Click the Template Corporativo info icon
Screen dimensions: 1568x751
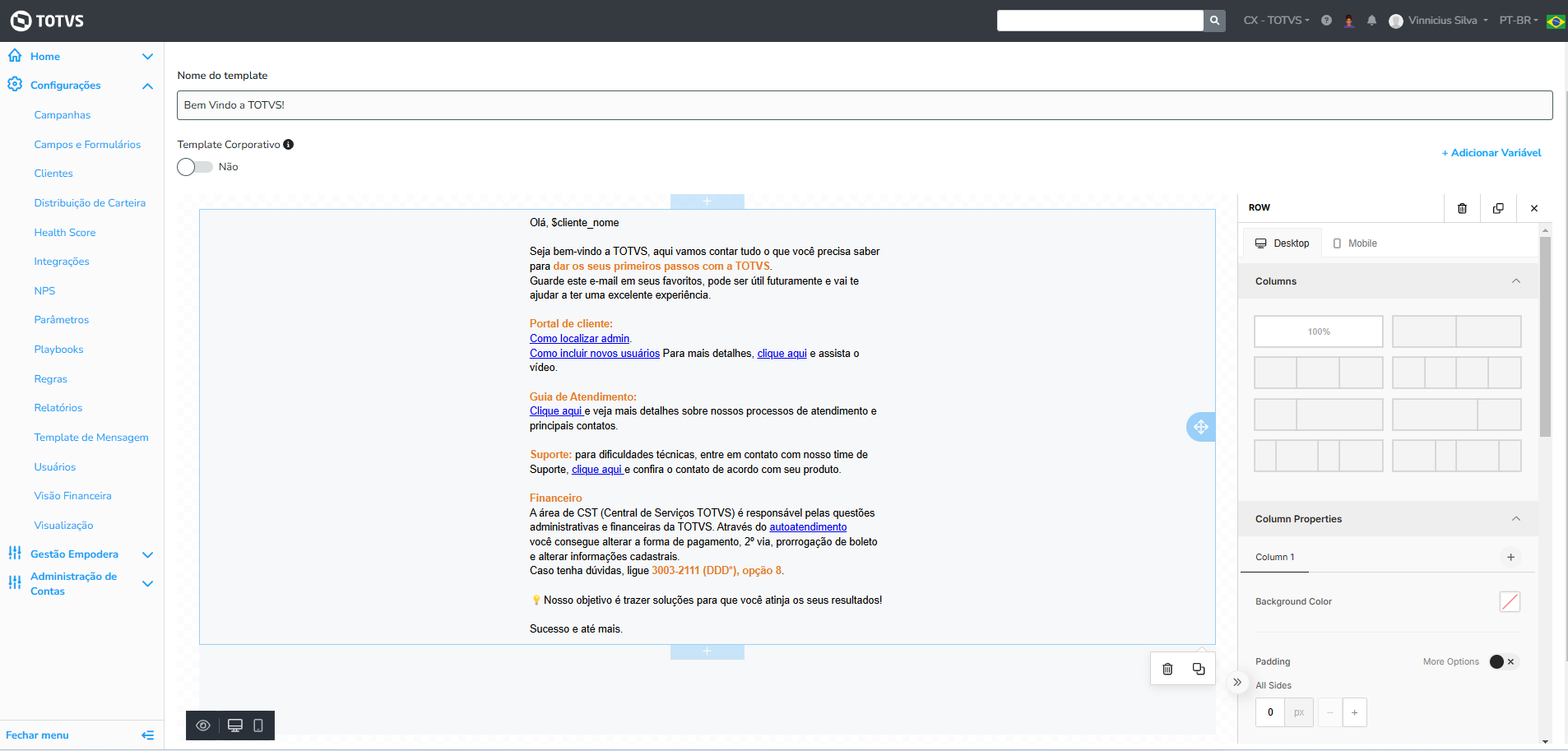click(288, 145)
